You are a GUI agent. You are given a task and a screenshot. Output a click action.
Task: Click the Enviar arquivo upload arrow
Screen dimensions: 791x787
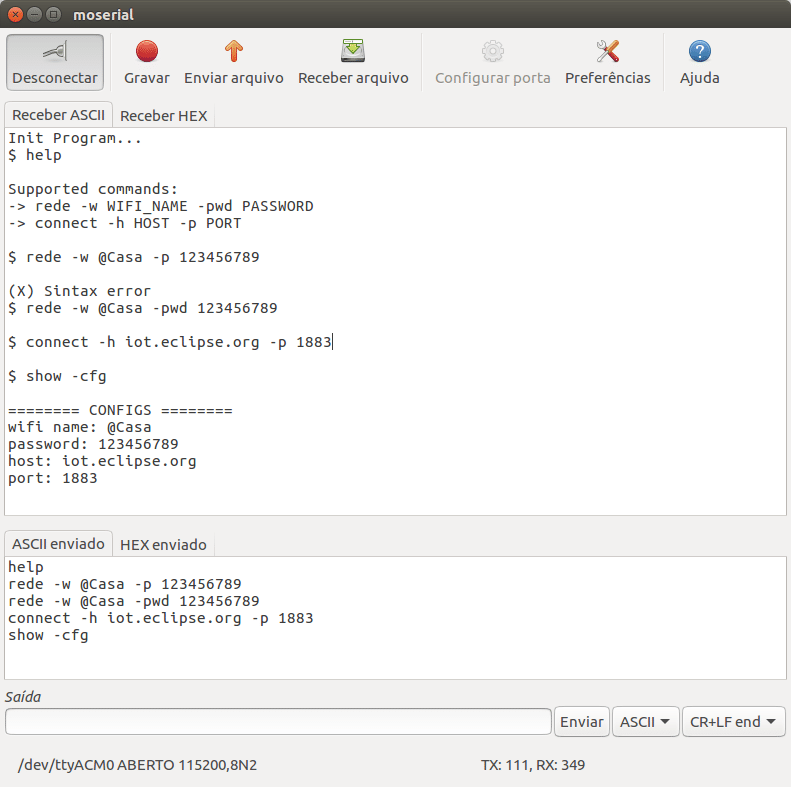pyautogui.click(x=233, y=51)
